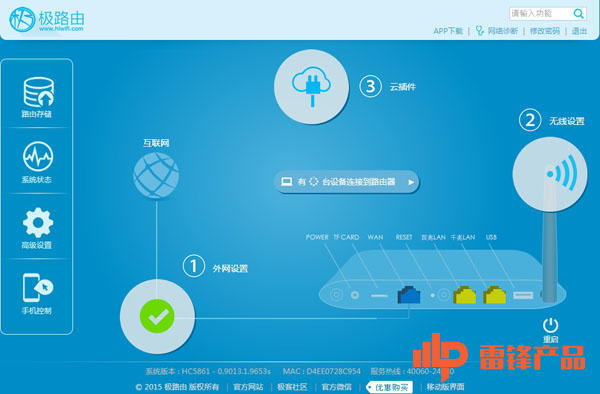Click the RESET label
Viewport: 600px width, 394px height.
pos(404,237)
